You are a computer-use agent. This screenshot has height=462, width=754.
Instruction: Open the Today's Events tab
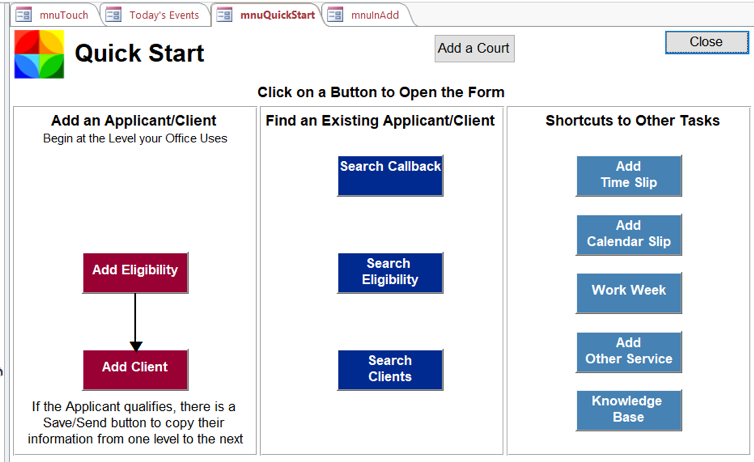[163, 15]
